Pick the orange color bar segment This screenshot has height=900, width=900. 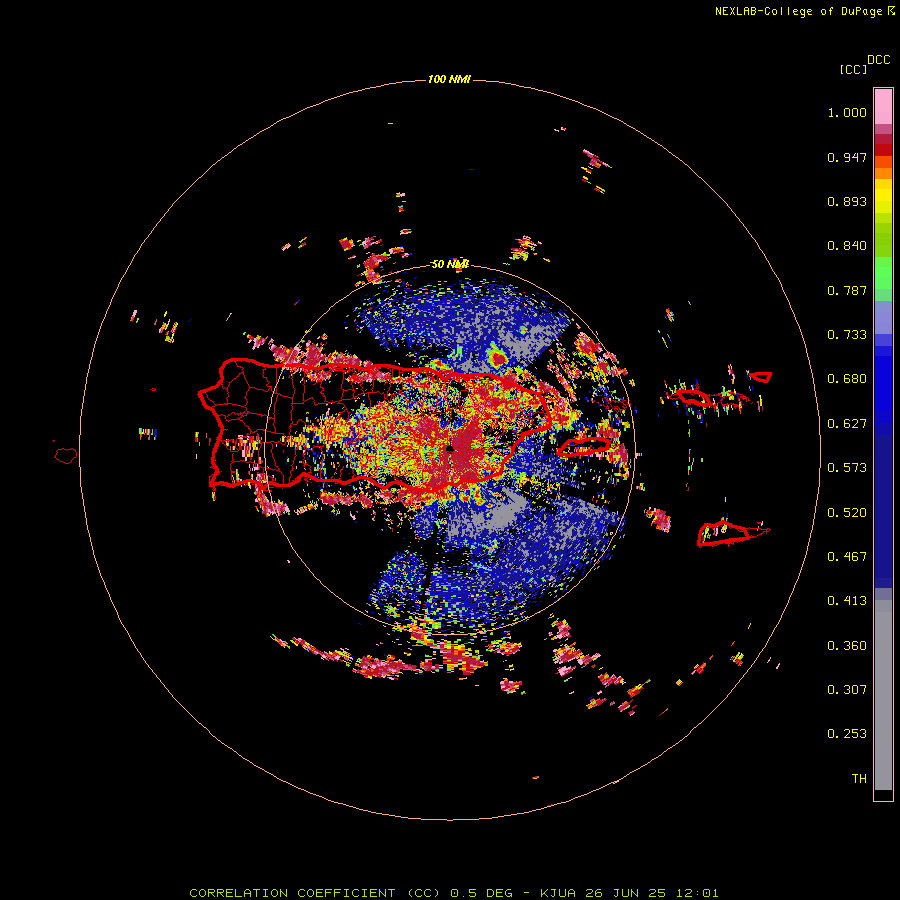click(883, 173)
